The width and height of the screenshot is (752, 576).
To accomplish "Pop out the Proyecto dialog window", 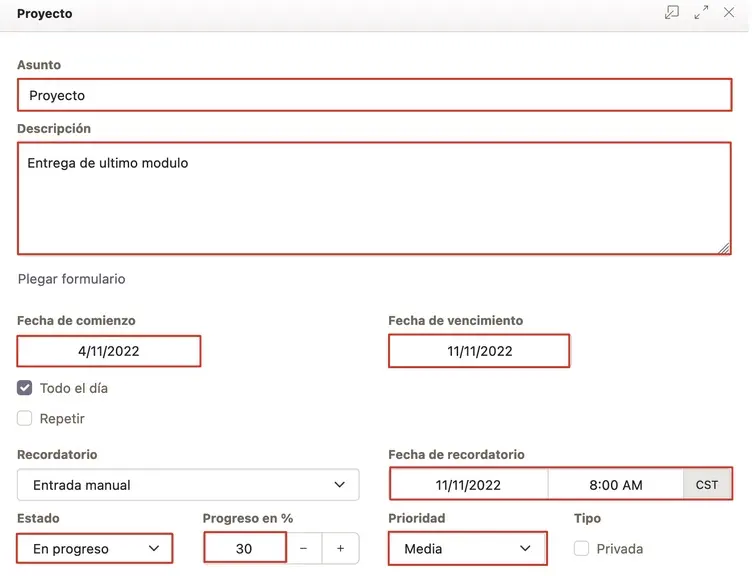I will tap(671, 12).
